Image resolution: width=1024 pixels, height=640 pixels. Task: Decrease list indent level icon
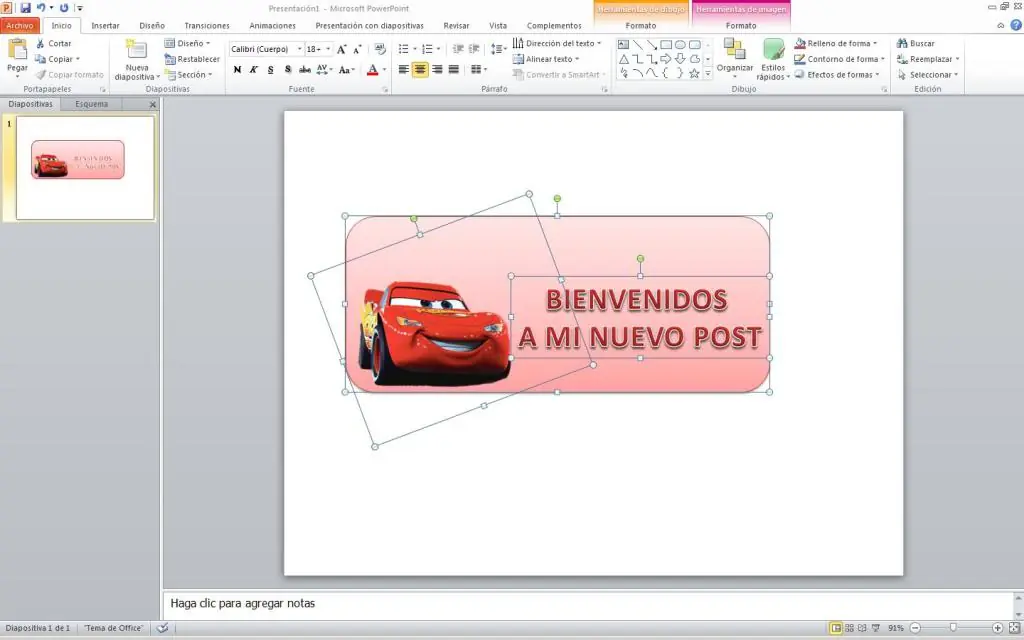[x=458, y=49]
